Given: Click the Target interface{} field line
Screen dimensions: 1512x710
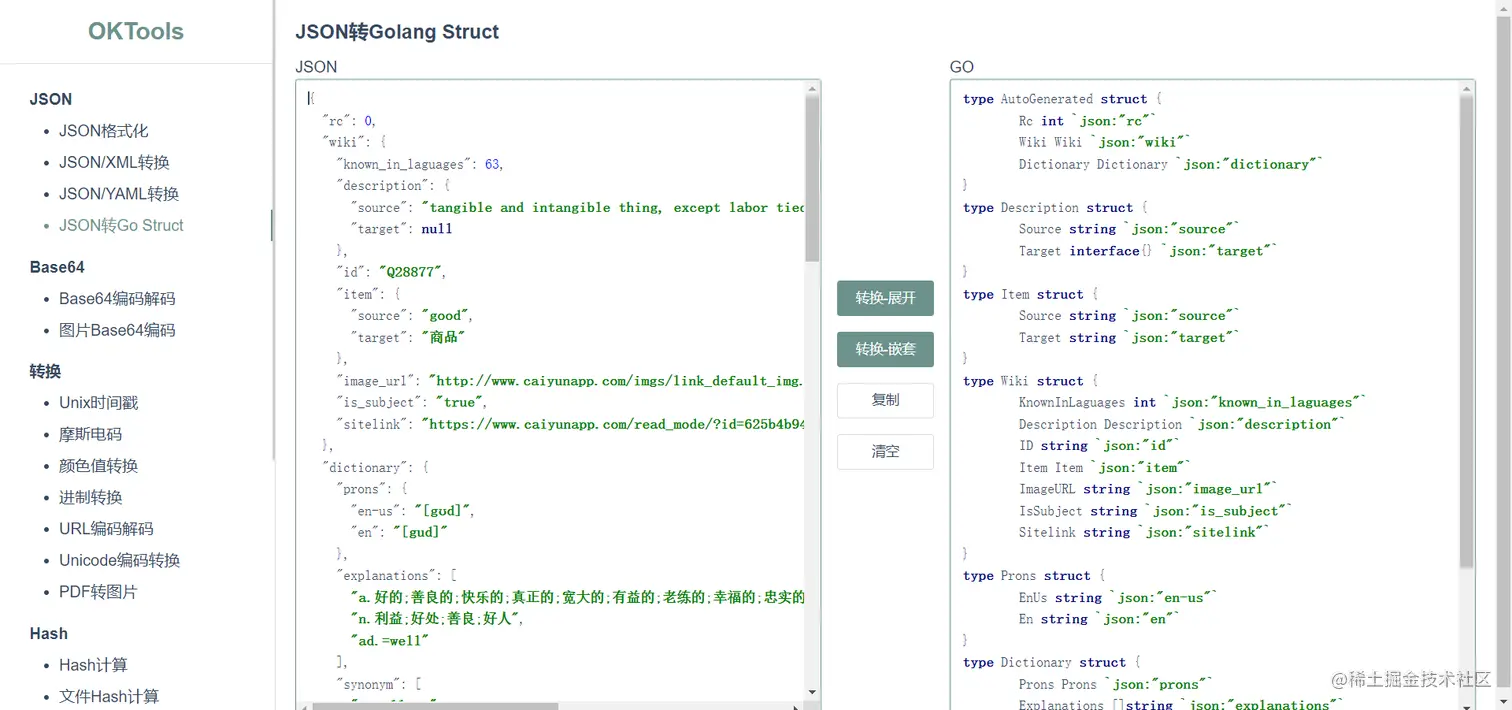Looking at the screenshot, I should [x=1149, y=251].
